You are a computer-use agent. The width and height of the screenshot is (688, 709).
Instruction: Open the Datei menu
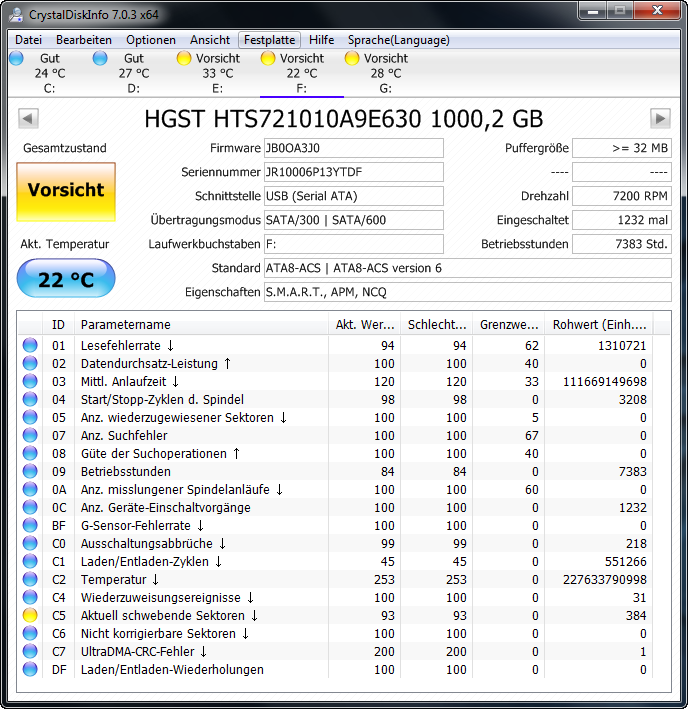(28, 40)
